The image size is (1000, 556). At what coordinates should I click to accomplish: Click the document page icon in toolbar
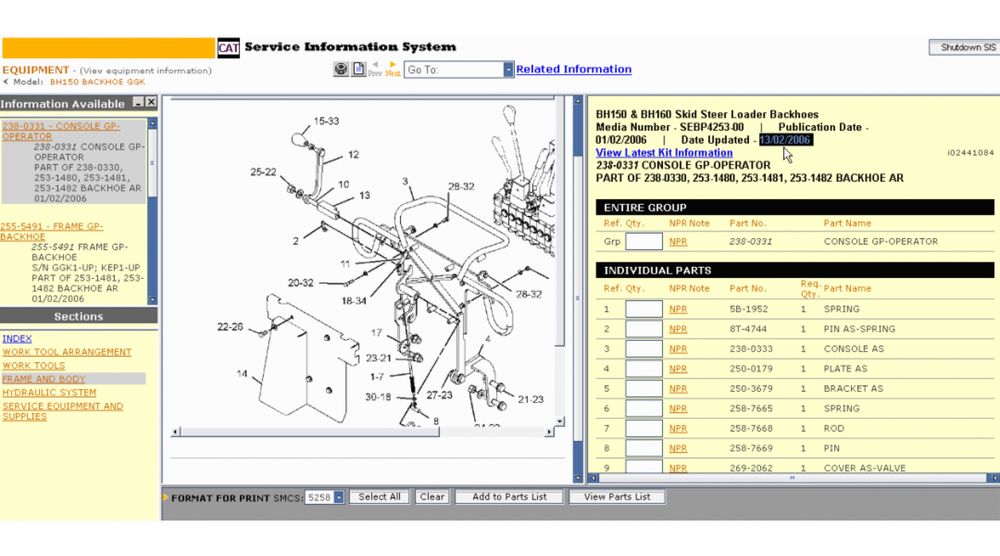coord(358,69)
